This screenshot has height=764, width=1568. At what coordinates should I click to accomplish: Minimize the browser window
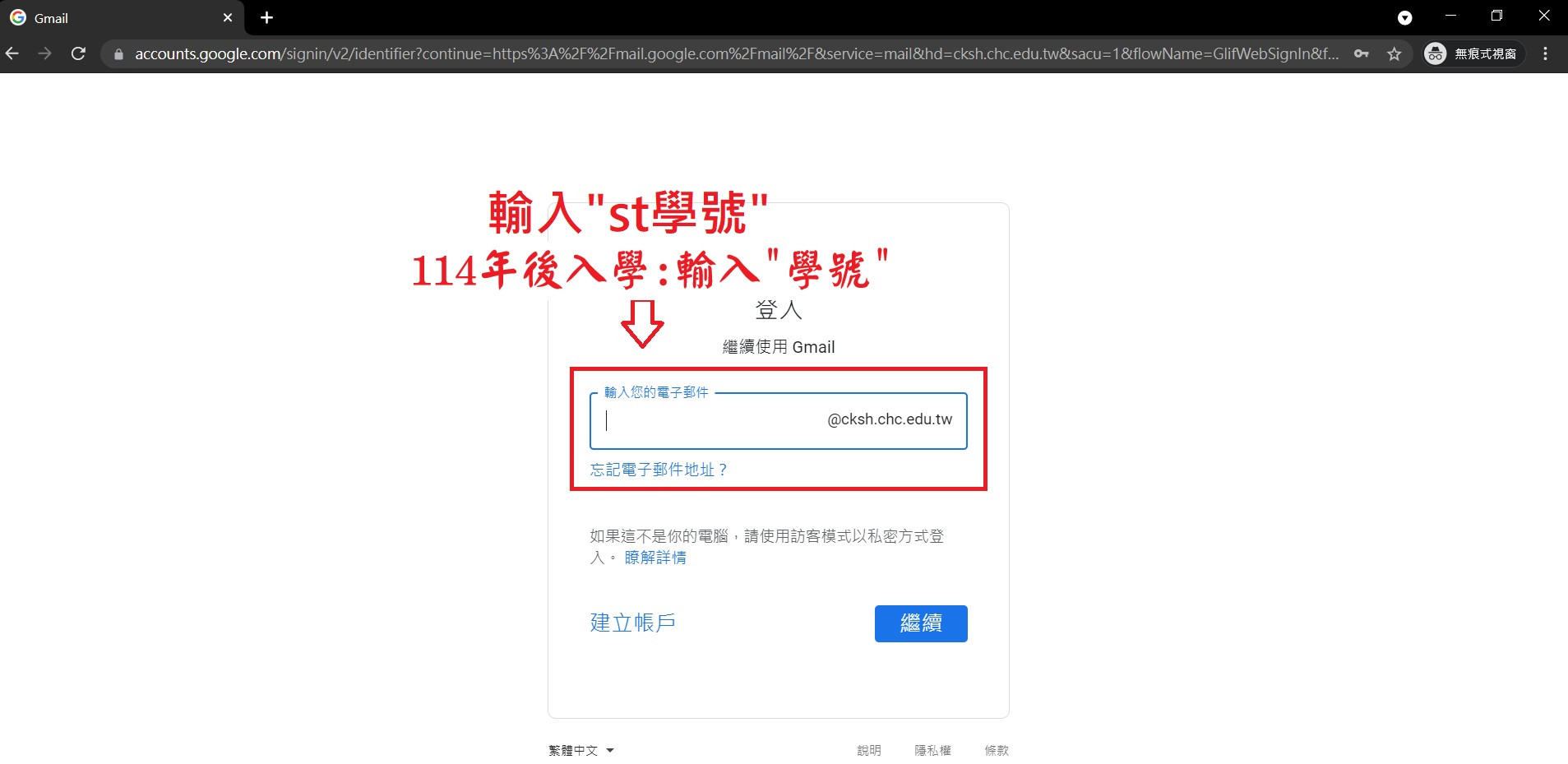(x=1450, y=16)
